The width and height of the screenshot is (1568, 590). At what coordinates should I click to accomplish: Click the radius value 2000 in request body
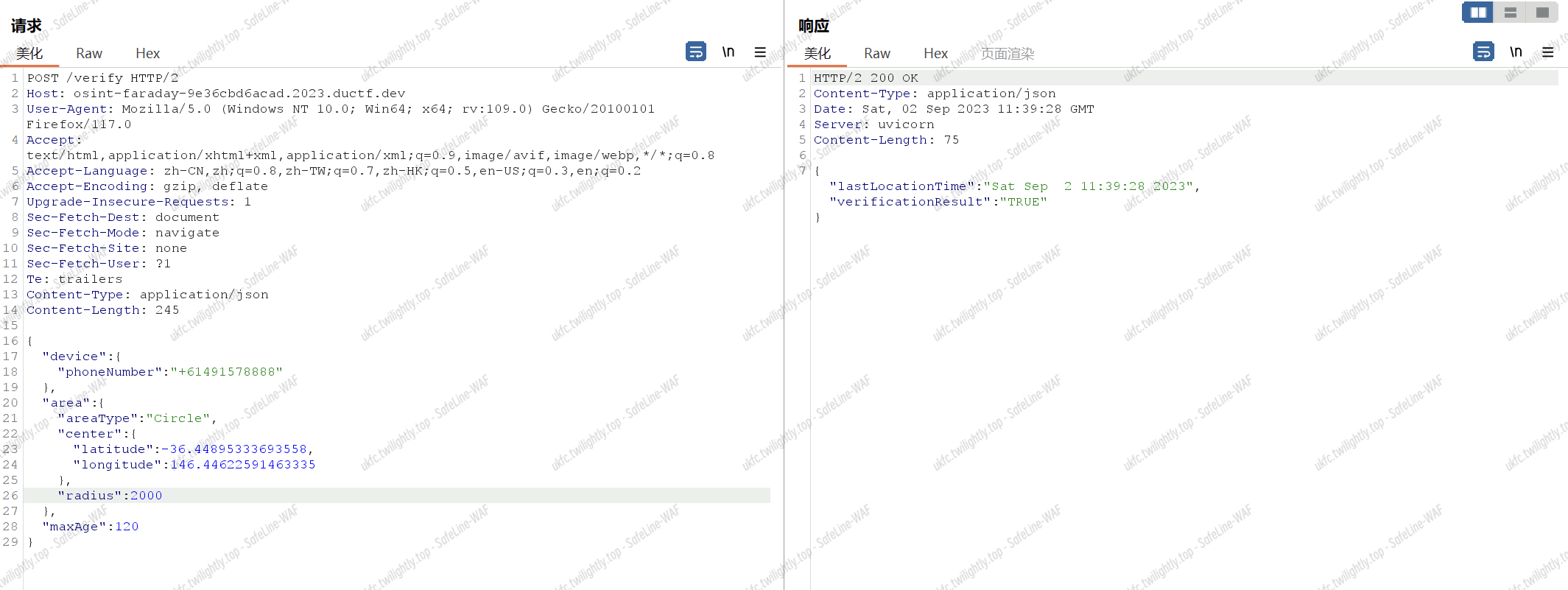click(146, 496)
